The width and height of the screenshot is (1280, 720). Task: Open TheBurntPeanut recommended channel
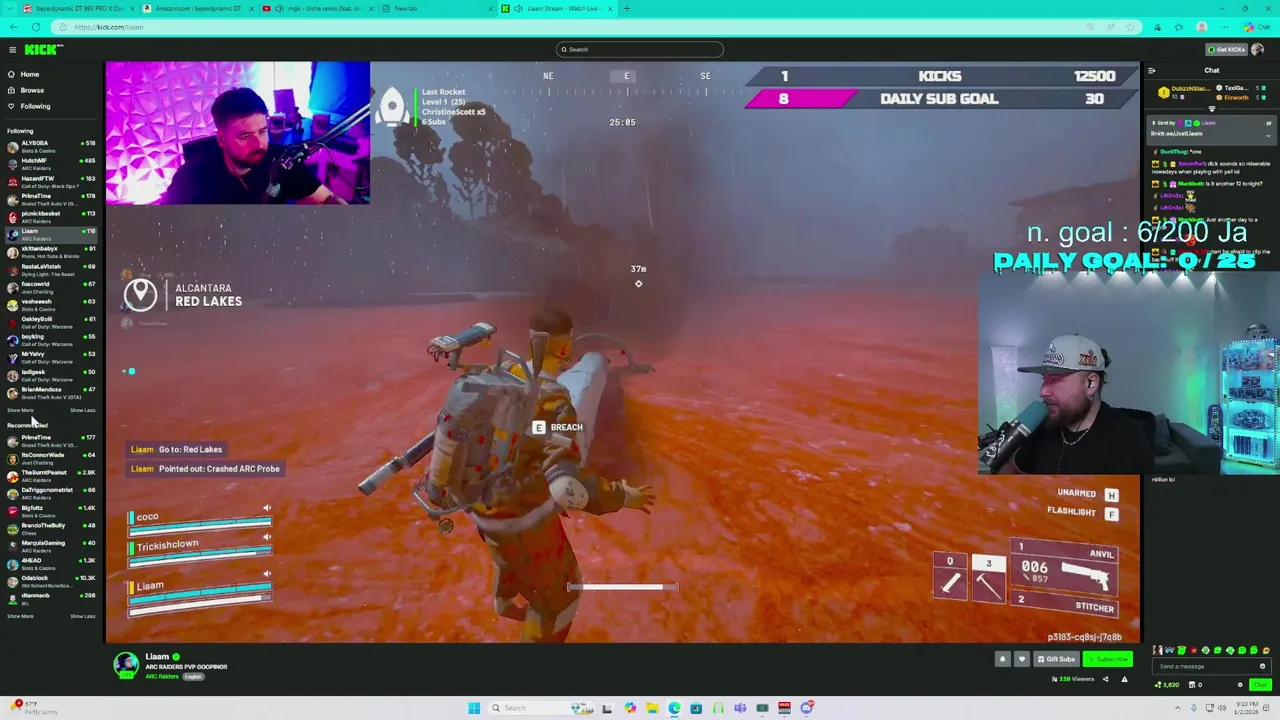pyautogui.click(x=50, y=475)
